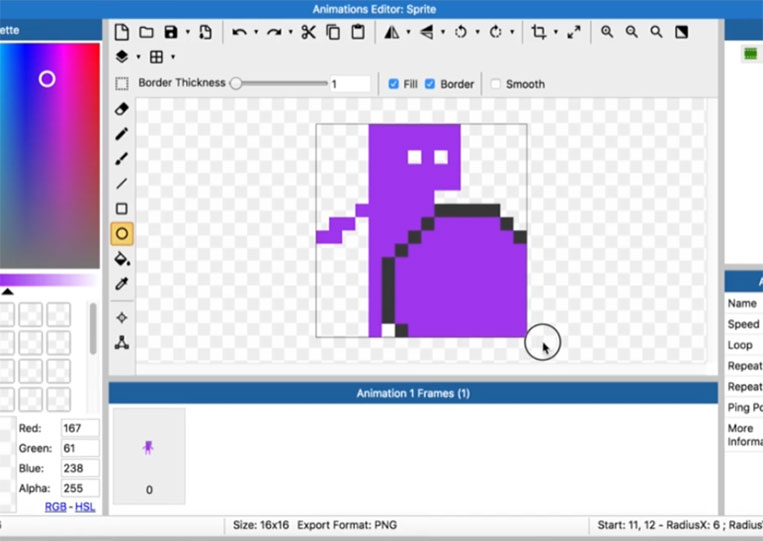Uncheck the Border checkbox
The image size is (763, 541).
pyautogui.click(x=430, y=84)
